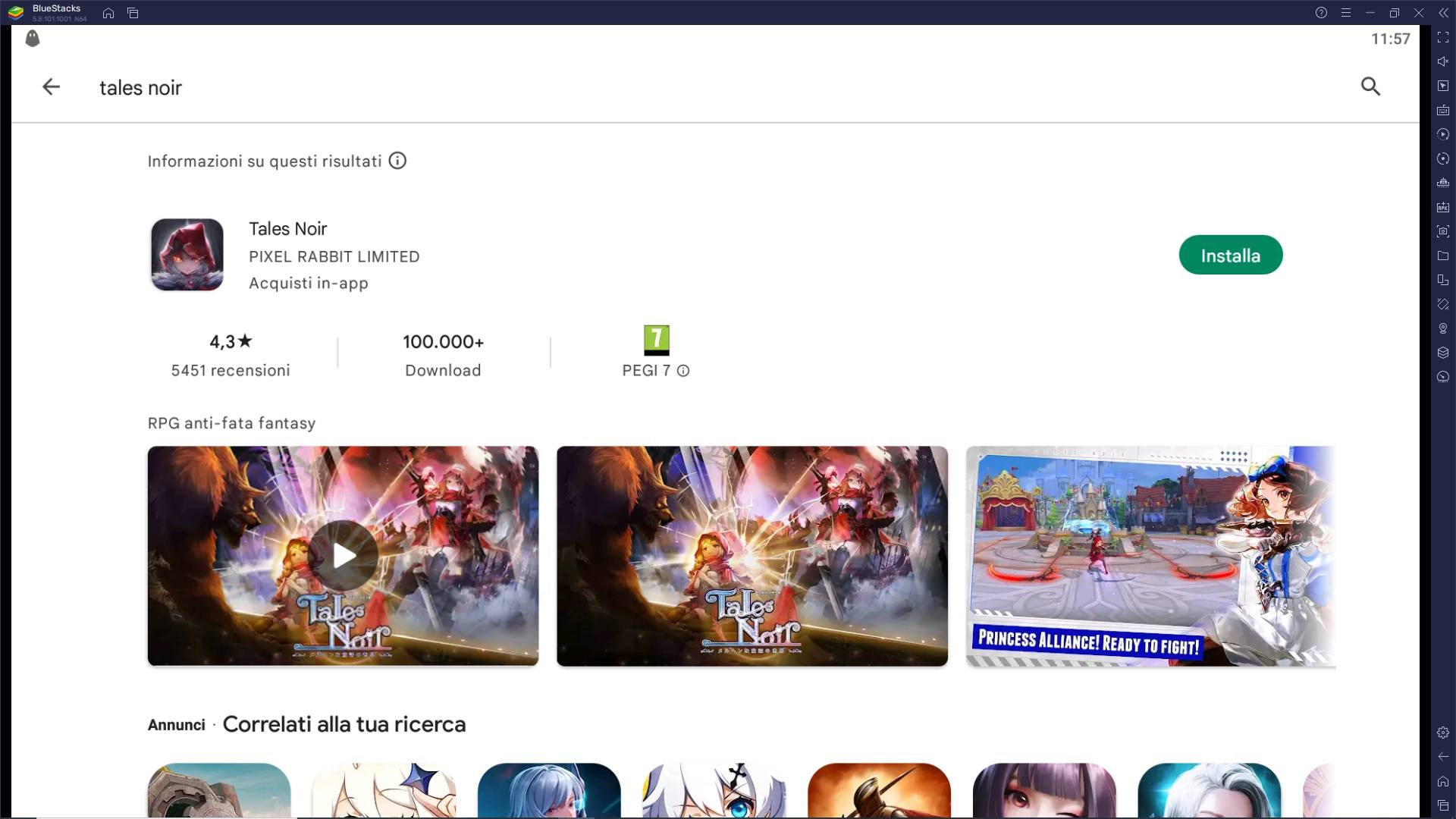
Task: Click Android back arrow in sidebar
Action: click(1442, 757)
